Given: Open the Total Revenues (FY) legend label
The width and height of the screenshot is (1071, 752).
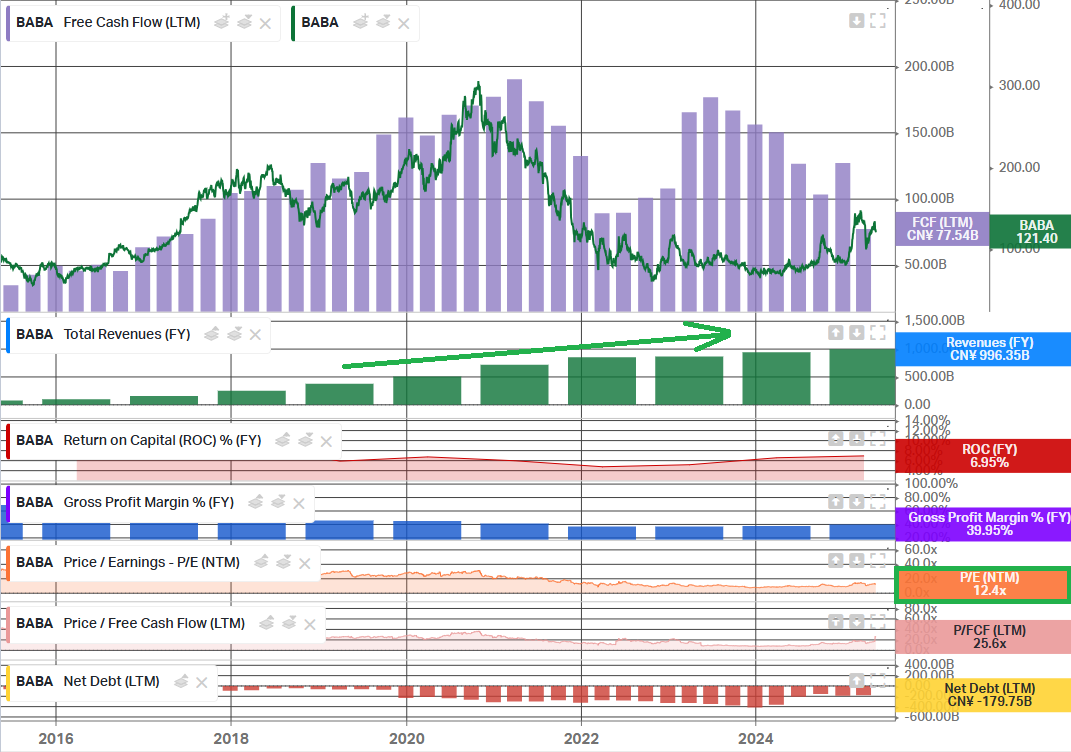Looking at the screenshot, I should point(127,334).
